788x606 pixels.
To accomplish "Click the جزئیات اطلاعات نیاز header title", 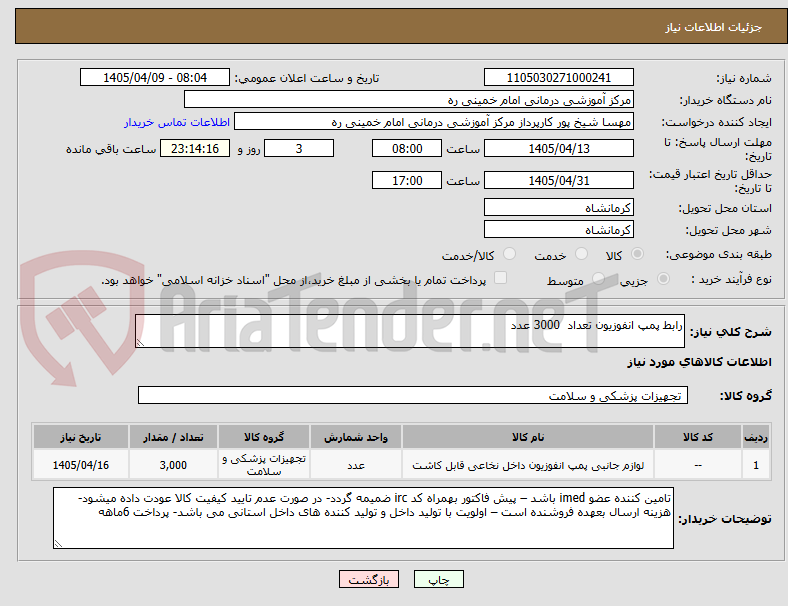I will [x=714, y=27].
